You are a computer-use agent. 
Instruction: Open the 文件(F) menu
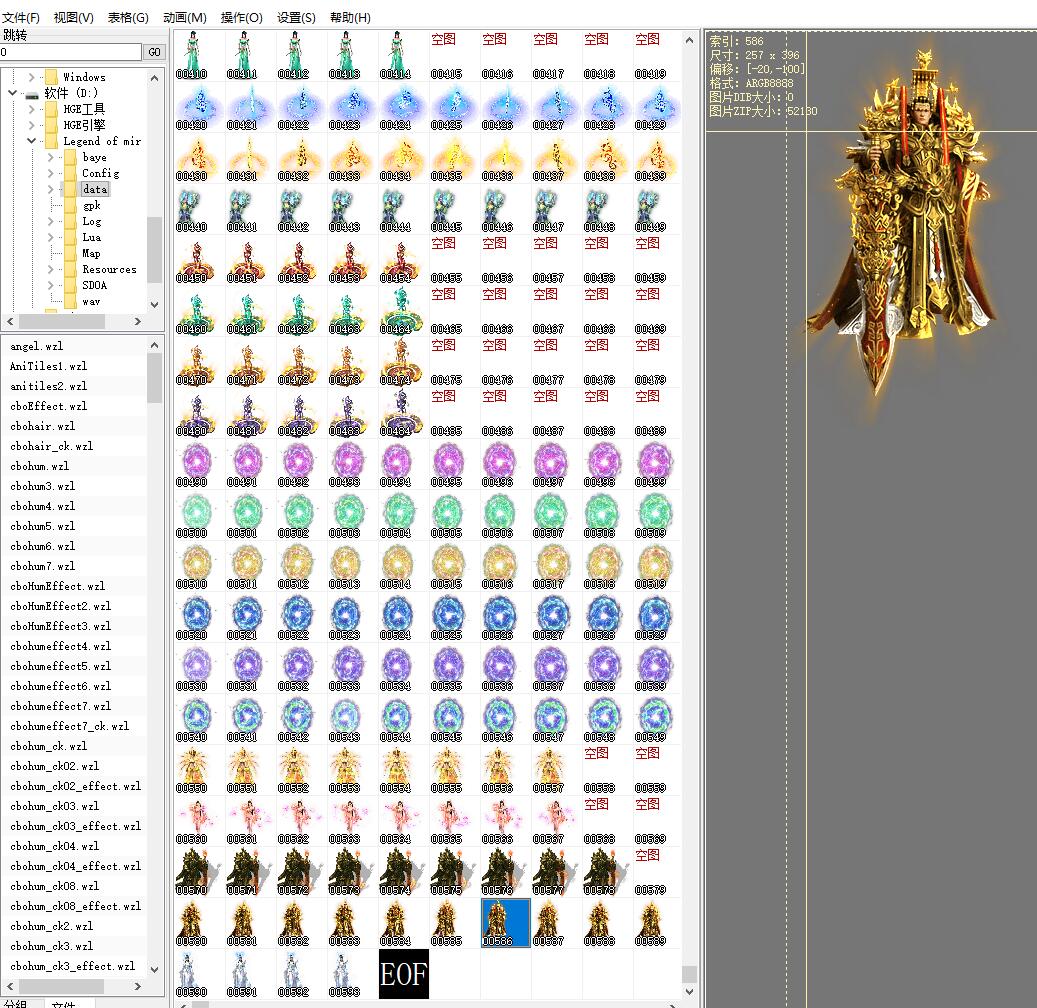pos(21,17)
